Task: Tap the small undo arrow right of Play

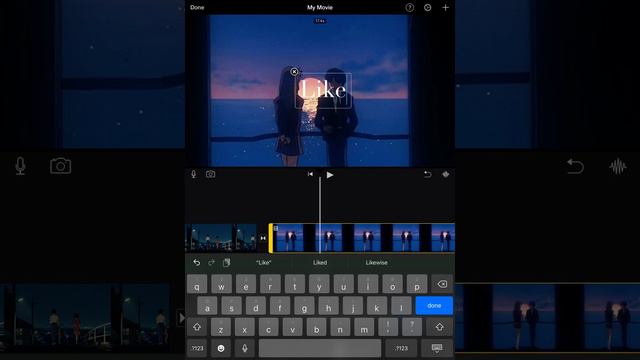Action: [x=427, y=174]
